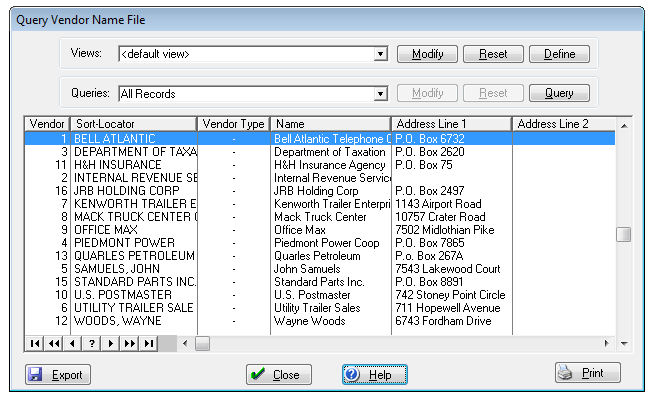Print the vendor name file
The width and height of the screenshot is (653, 400).
coord(588,374)
